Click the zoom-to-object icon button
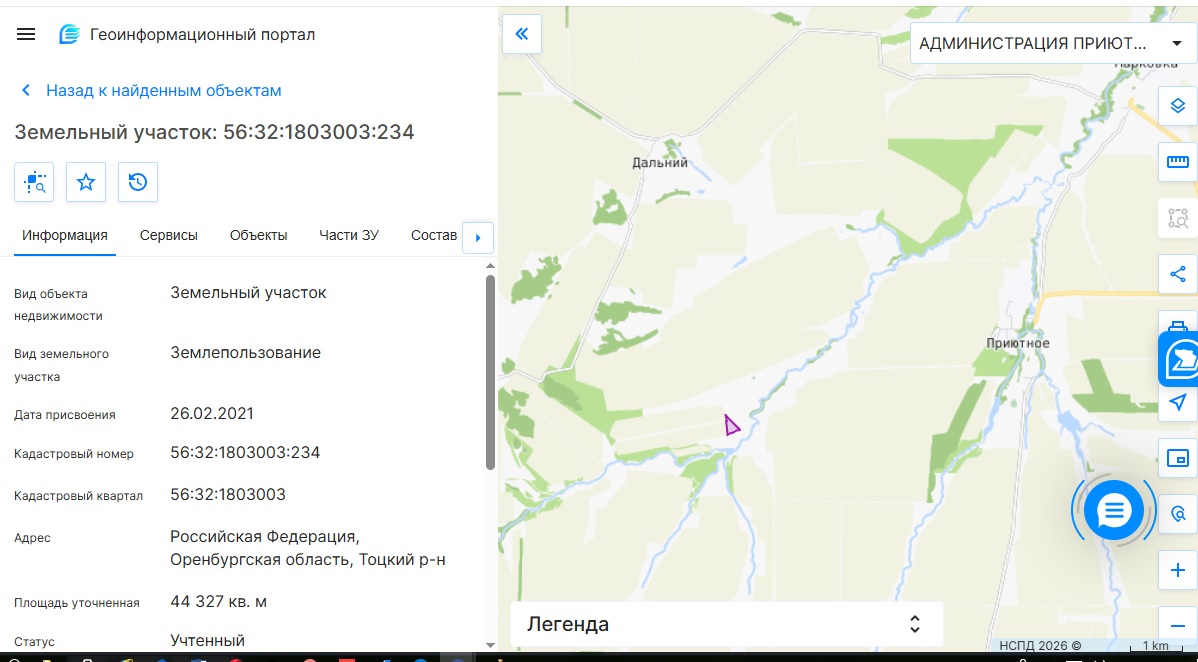This screenshot has width=1198, height=662. [x=34, y=182]
